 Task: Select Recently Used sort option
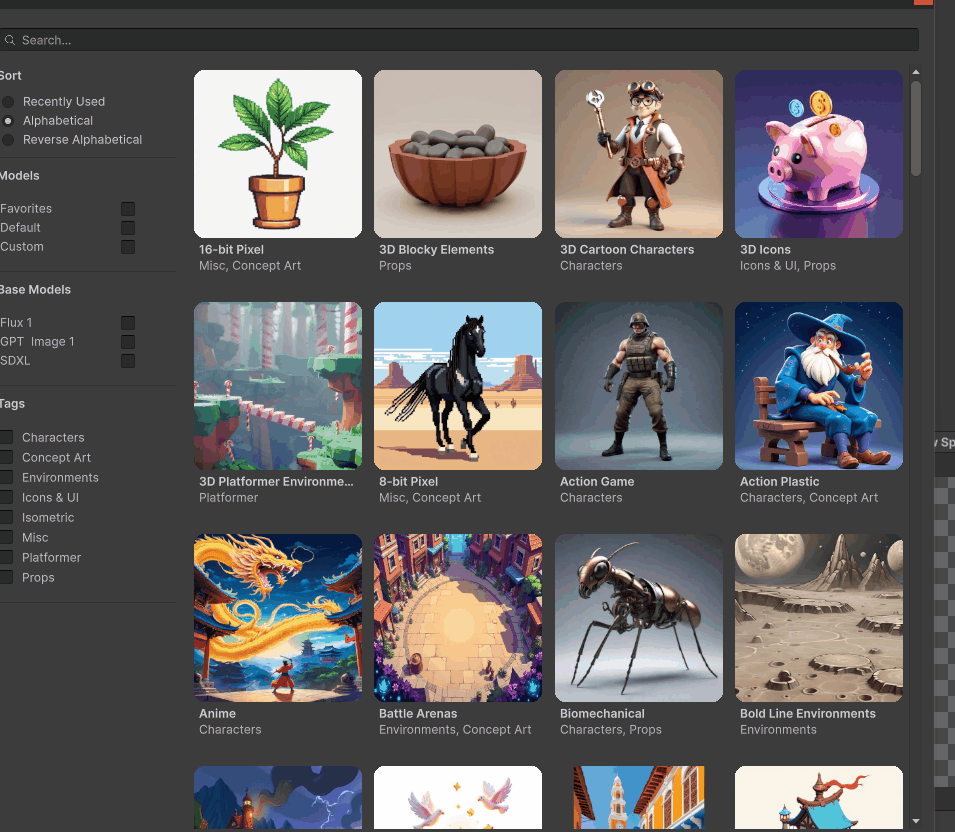pyautogui.click(x=8, y=102)
